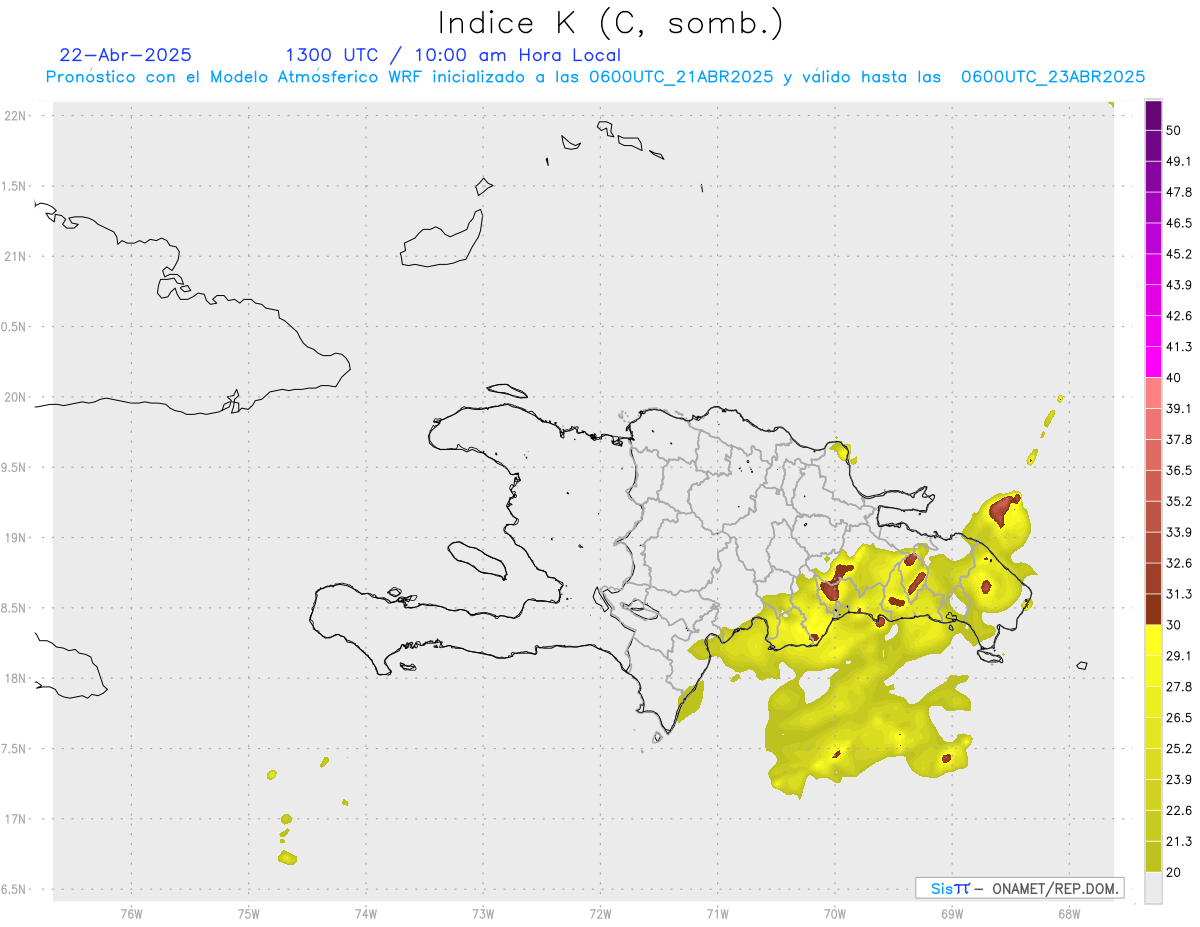Click longitude label '69W'
Viewport: 1200px width, 927px height.
tap(951, 913)
